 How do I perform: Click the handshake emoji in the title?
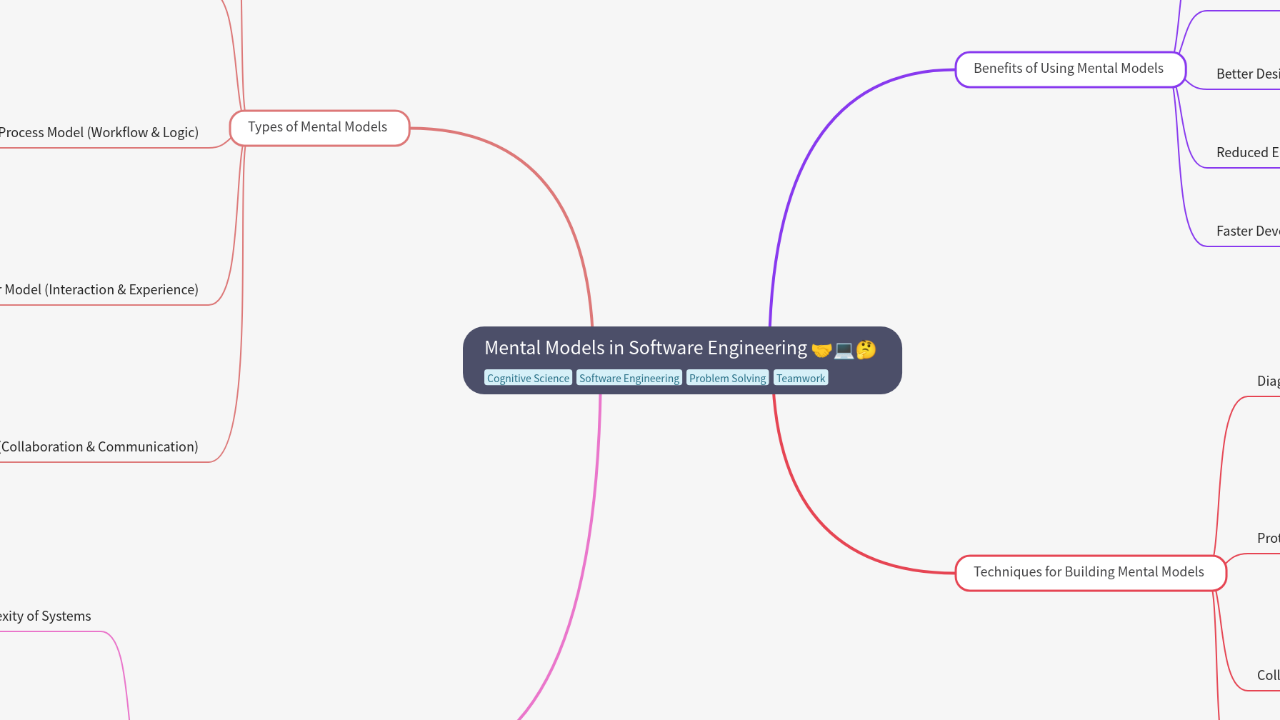pos(822,350)
